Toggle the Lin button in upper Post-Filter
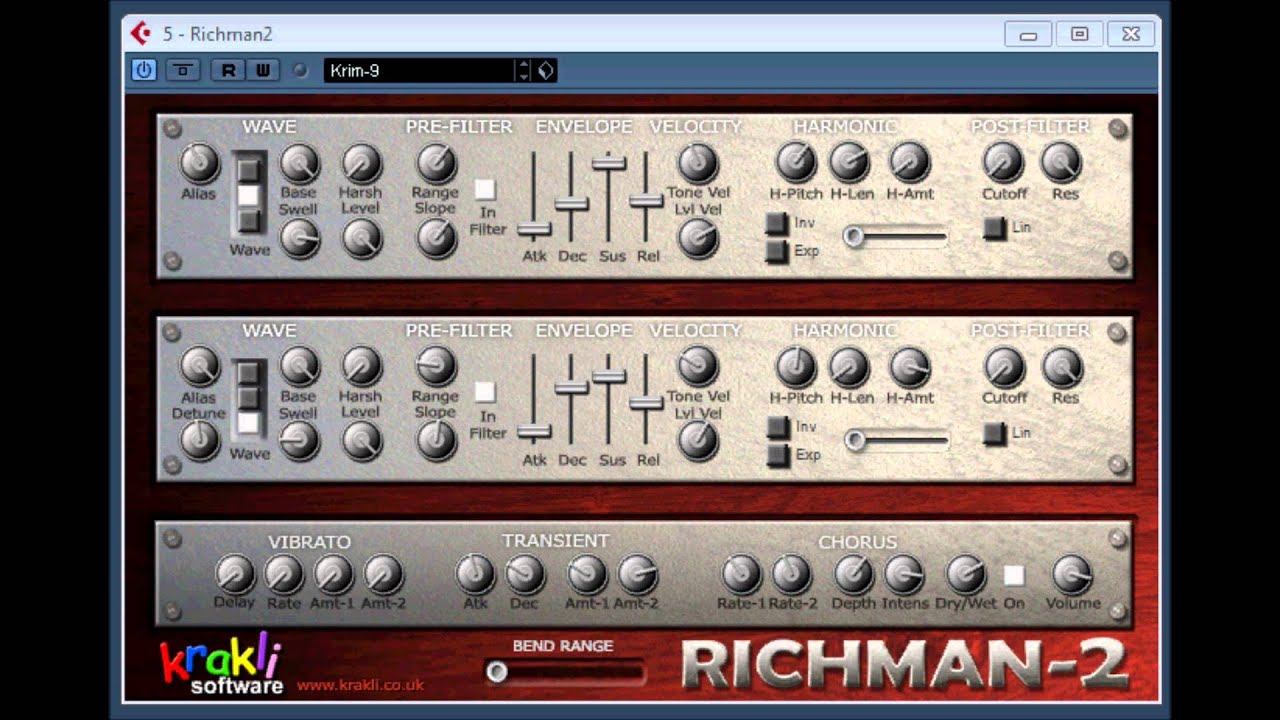Viewport: 1280px width, 720px height. point(994,228)
